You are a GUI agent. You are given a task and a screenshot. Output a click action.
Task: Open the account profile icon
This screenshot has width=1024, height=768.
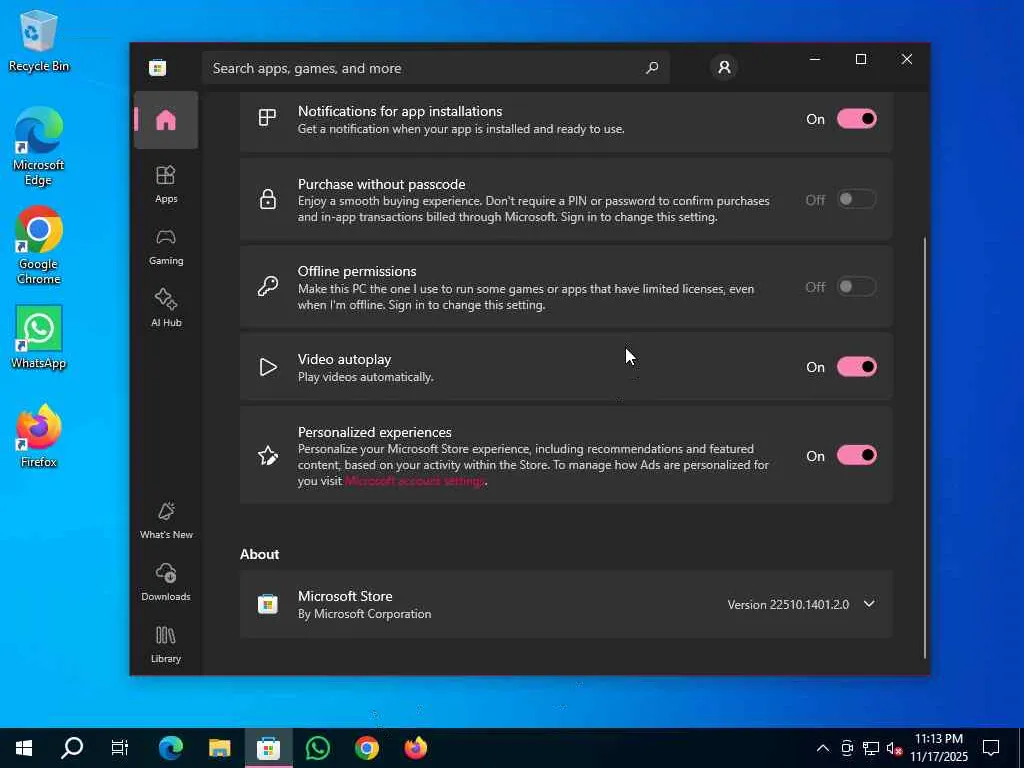(x=724, y=67)
